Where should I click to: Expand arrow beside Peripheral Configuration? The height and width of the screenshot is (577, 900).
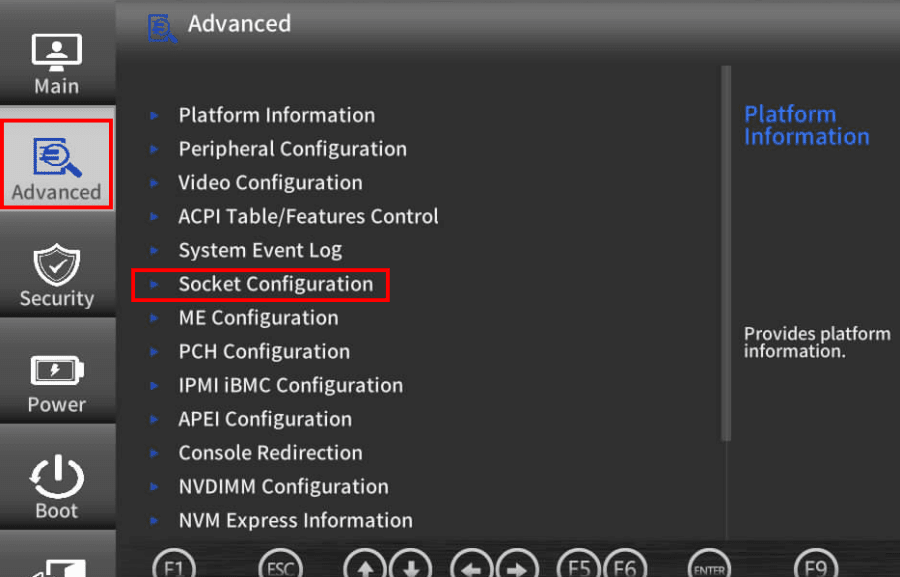pyautogui.click(x=154, y=149)
